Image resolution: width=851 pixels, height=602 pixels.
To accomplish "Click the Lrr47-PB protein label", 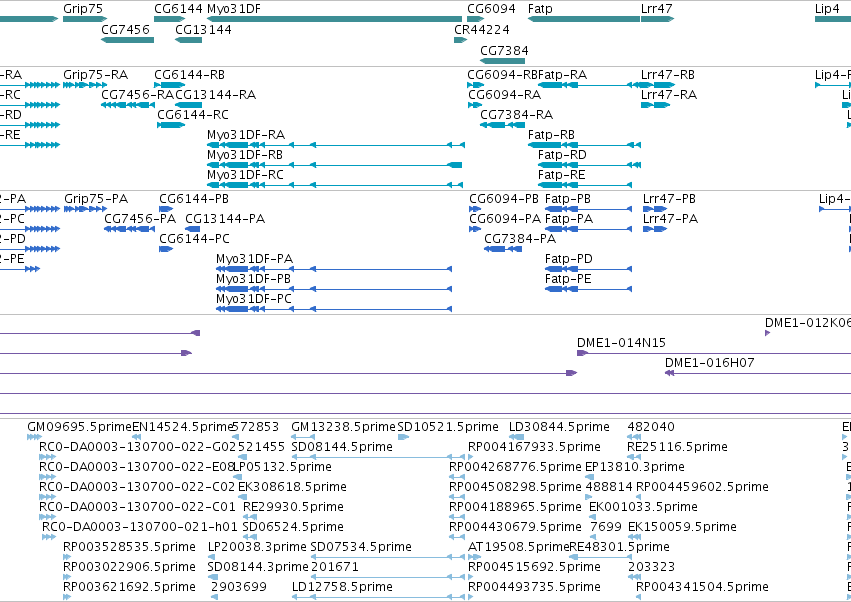I will coord(669,199).
